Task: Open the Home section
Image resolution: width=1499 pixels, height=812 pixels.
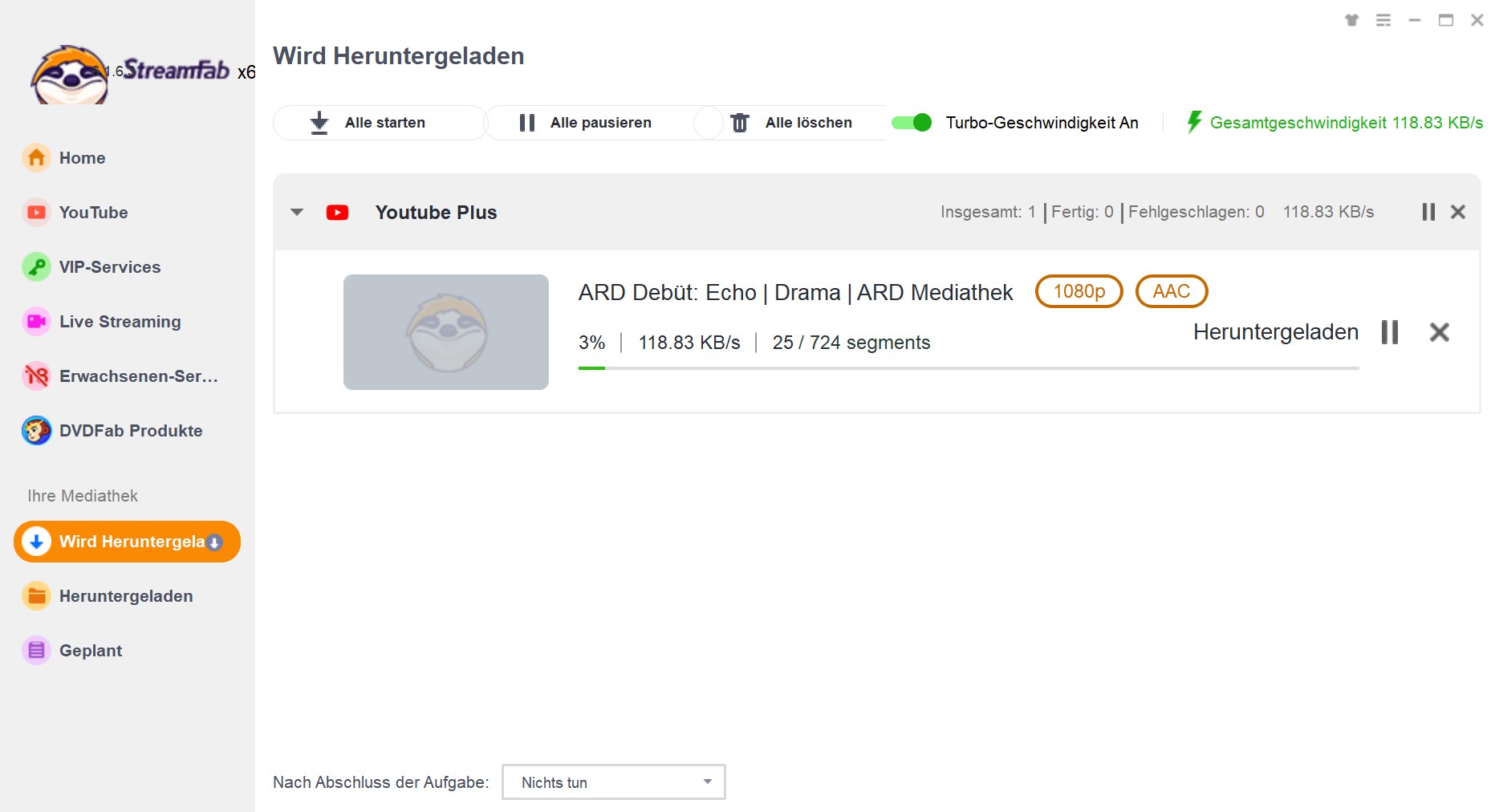Action: click(128, 158)
